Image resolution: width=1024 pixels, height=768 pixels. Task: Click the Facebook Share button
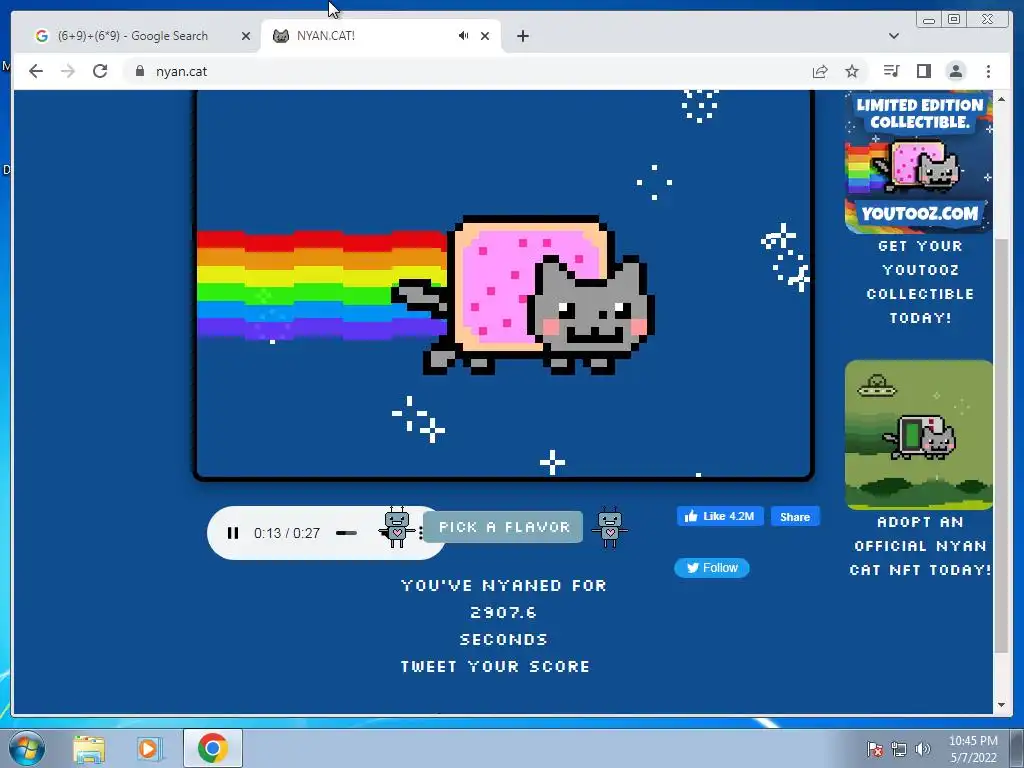point(795,517)
